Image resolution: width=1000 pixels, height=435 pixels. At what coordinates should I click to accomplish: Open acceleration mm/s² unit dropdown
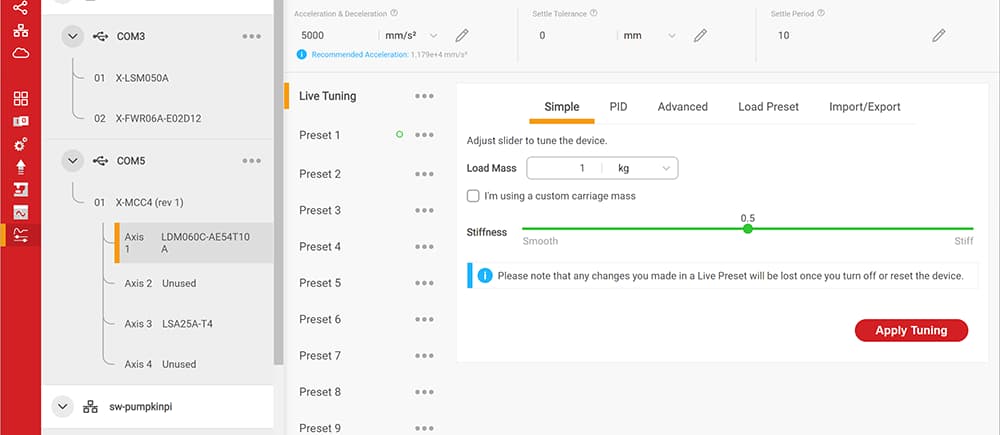[x=405, y=36]
